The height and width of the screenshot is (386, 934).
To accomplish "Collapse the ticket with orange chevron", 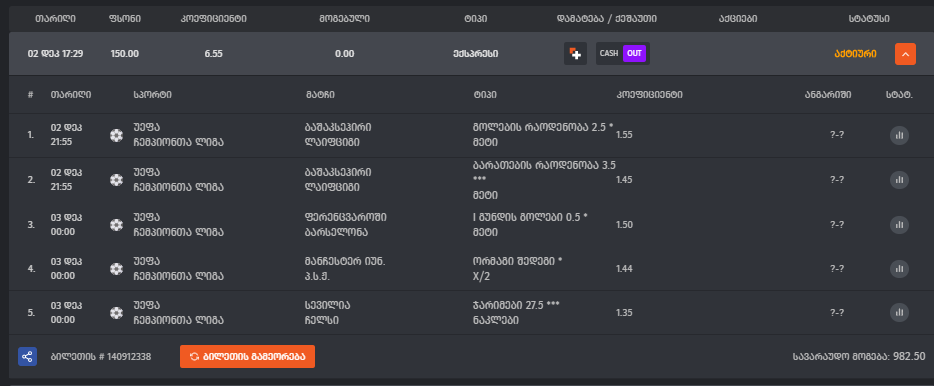I will click(x=905, y=54).
